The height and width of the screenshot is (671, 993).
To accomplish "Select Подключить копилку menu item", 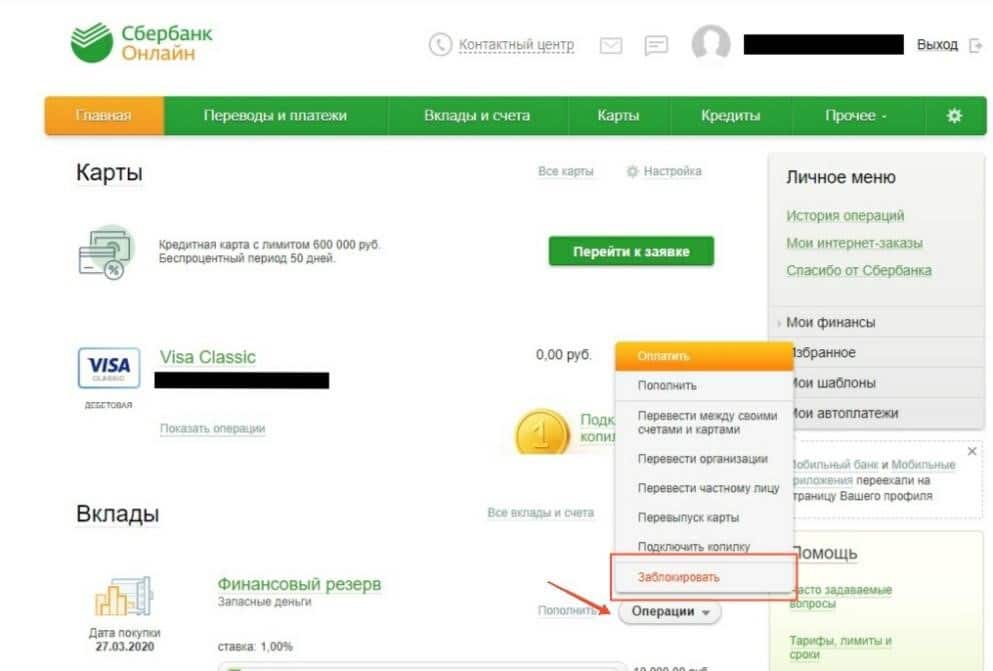I will 704,546.
